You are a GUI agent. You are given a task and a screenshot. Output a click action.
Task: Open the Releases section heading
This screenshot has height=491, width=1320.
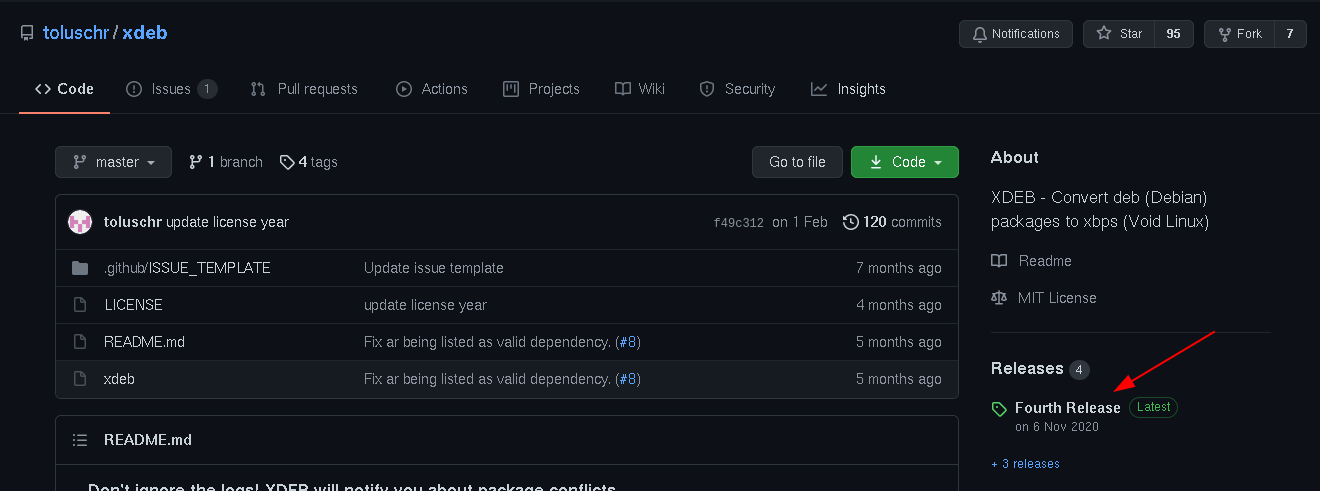click(x=1027, y=369)
